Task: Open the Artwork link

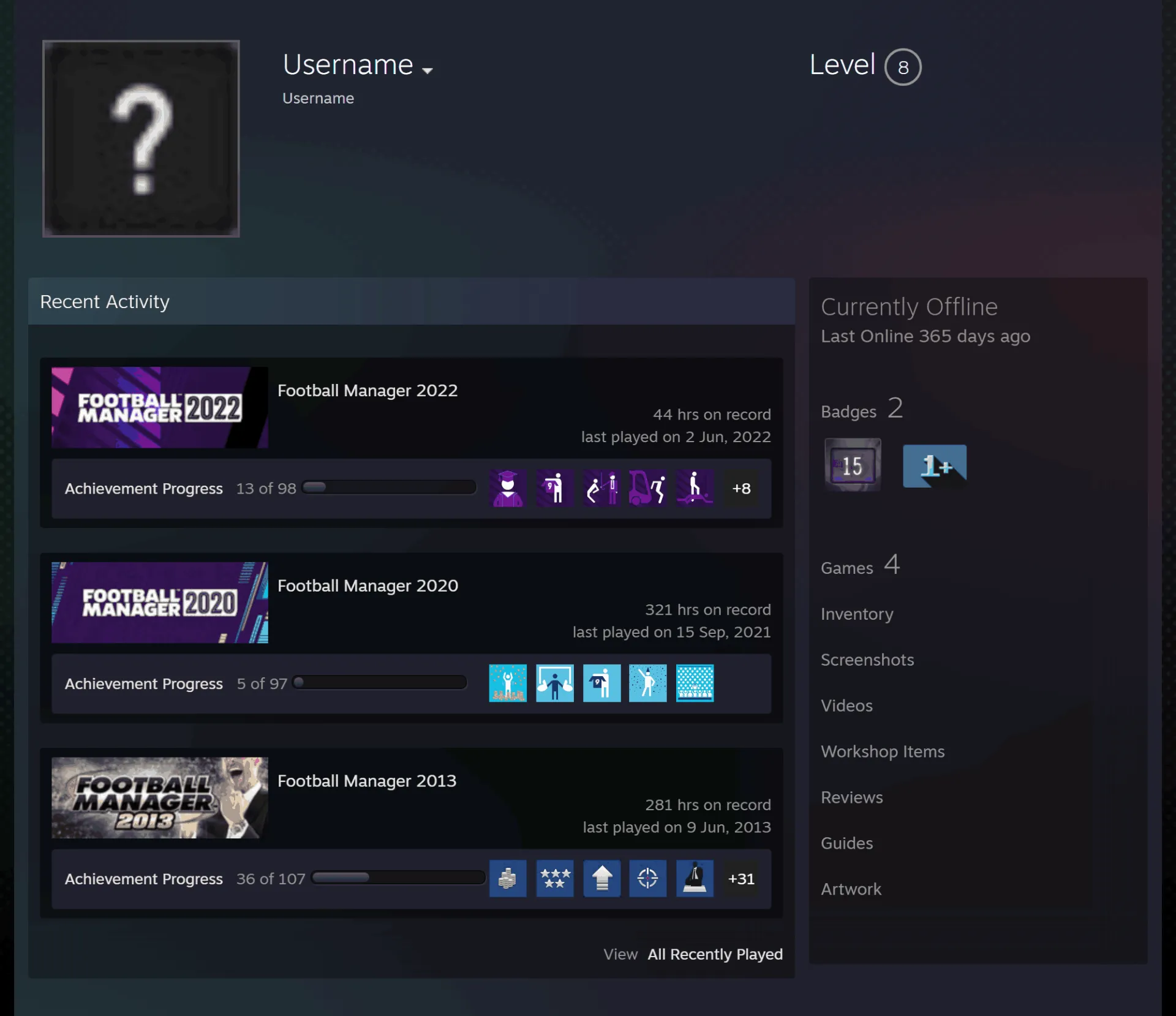Action: click(851, 890)
